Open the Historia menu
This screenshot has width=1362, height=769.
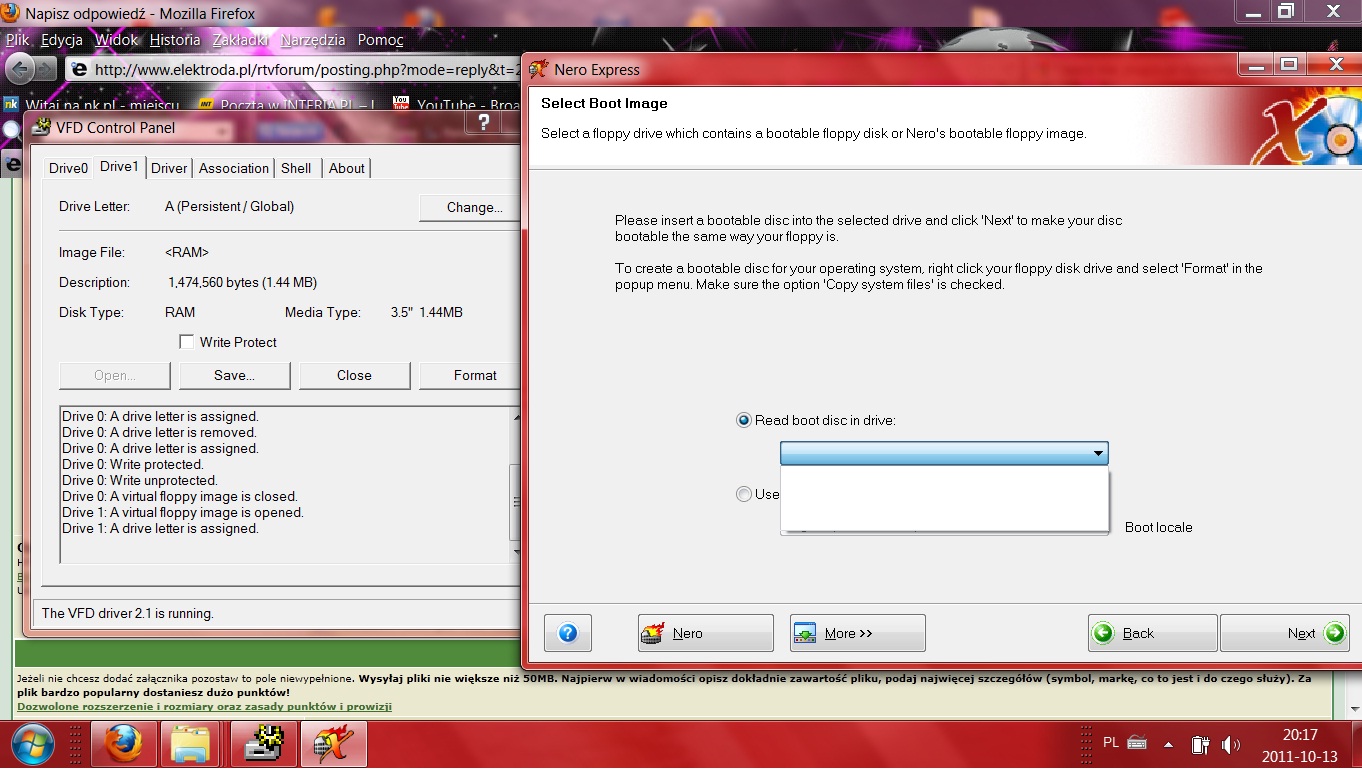[x=175, y=40]
